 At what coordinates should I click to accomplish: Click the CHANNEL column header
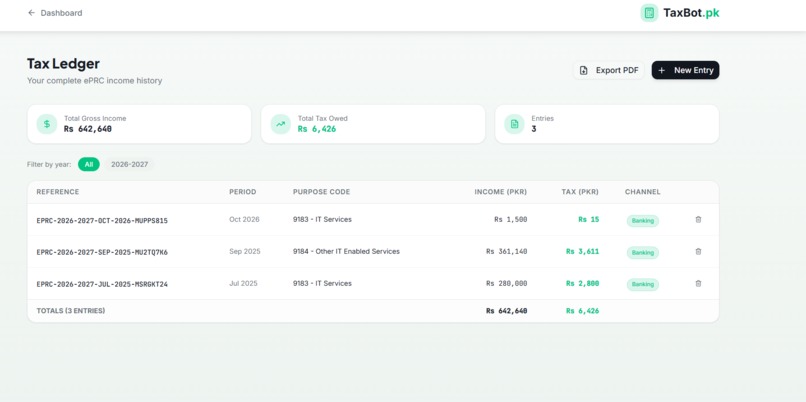pos(643,192)
